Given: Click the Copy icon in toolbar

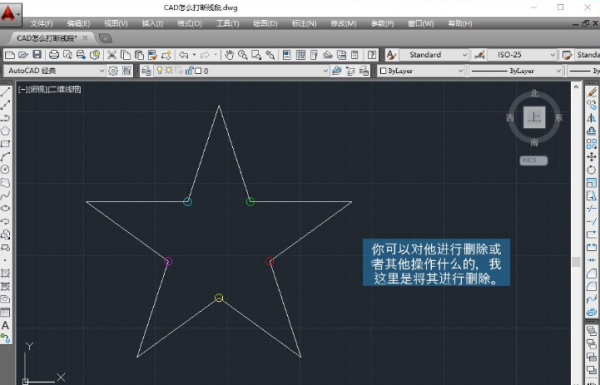Looking at the screenshot, I should [x=125, y=55].
